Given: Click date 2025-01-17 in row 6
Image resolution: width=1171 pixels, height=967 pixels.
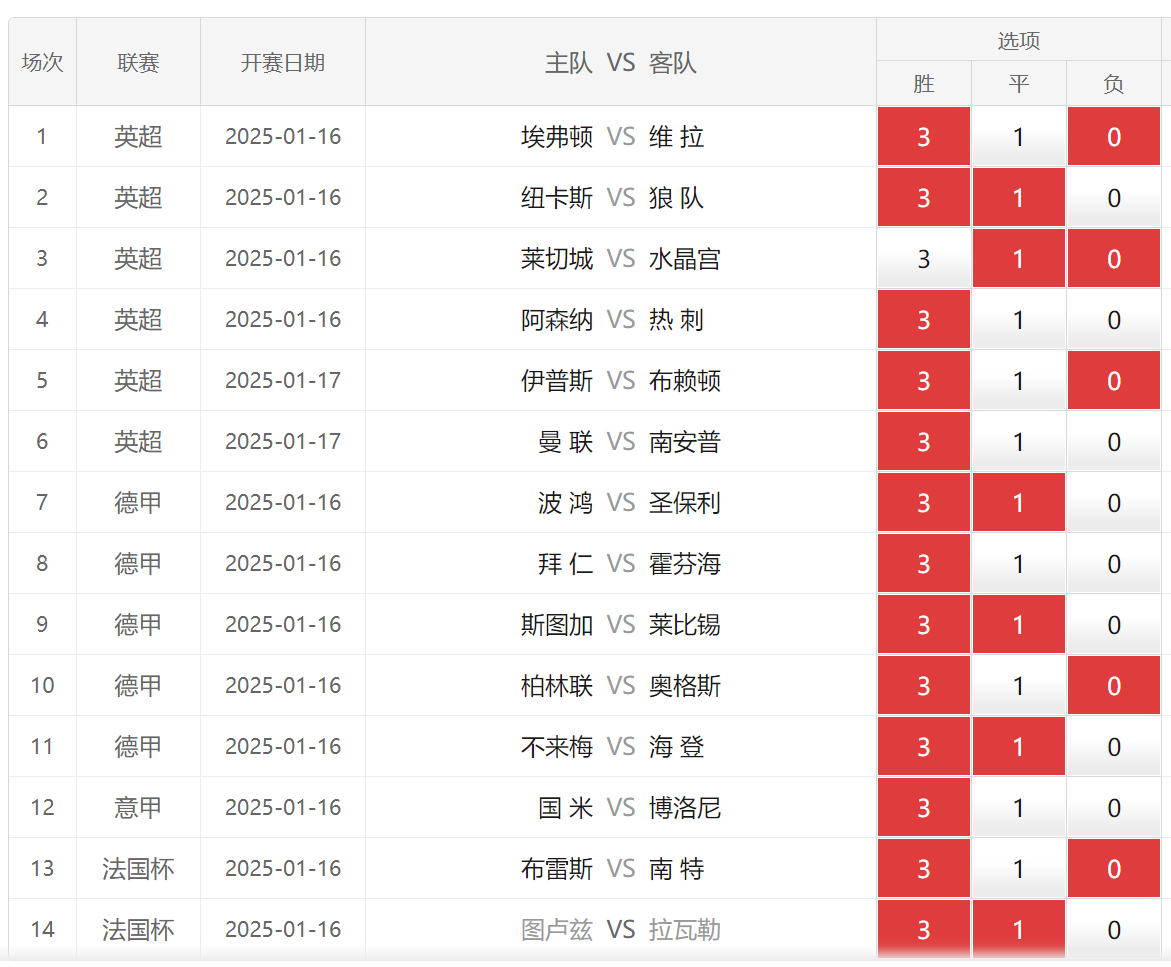Looking at the screenshot, I should pyautogui.click(x=283, y=441).
